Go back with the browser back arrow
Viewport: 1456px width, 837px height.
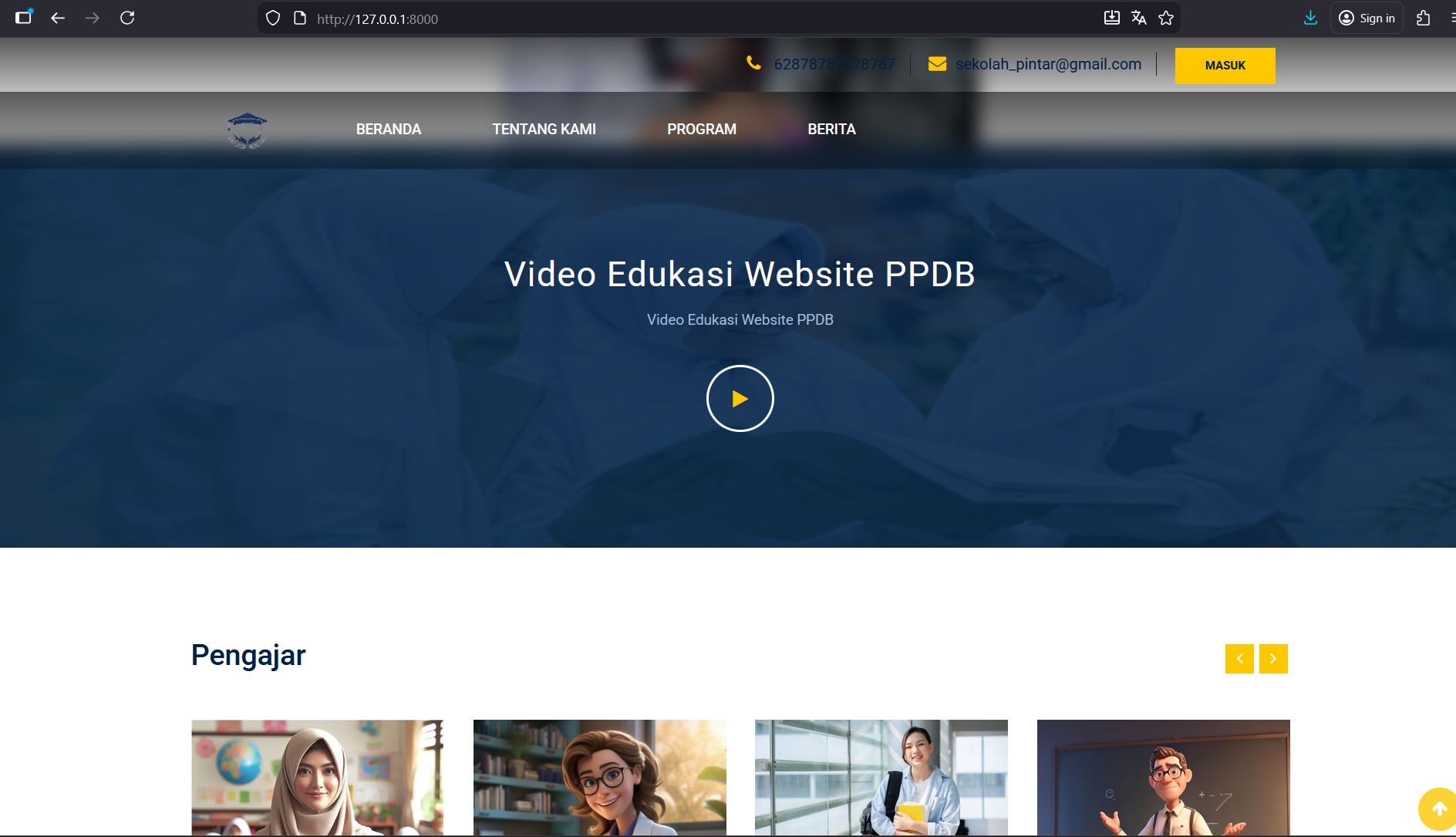58,18
